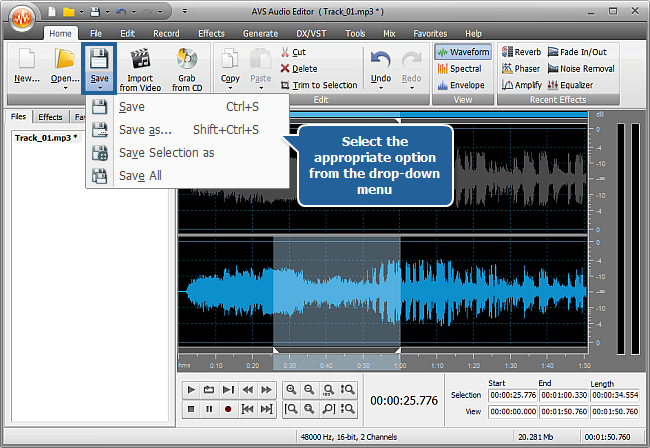Click the Redo arrow icon
650x448 pixels.
[x=412, y=59]
